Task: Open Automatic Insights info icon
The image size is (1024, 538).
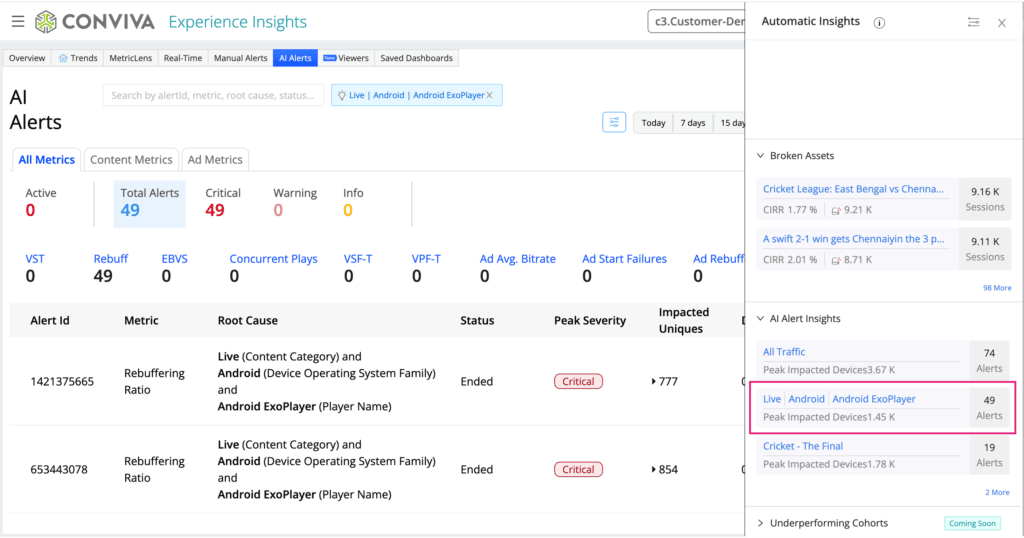Action: (x=880, y=23)
